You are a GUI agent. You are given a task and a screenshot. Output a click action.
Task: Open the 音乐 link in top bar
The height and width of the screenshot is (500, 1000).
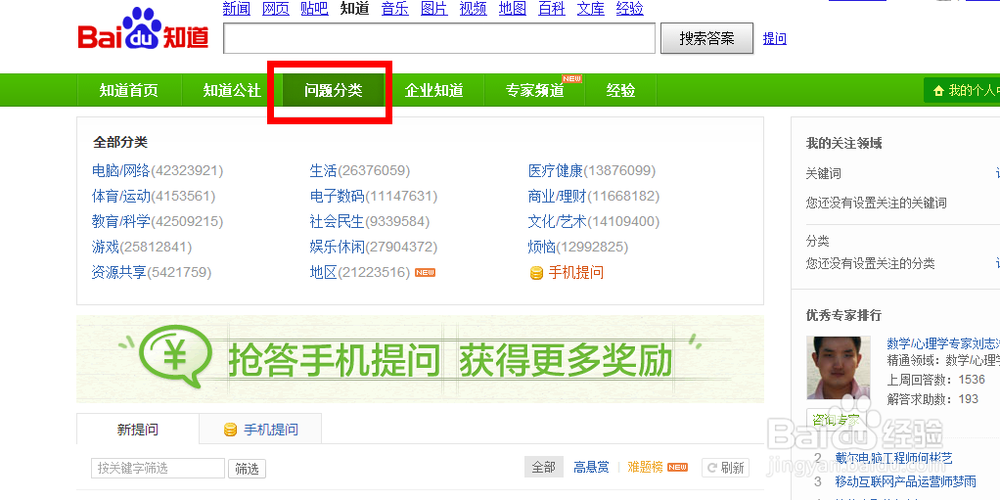coord(395,9)
